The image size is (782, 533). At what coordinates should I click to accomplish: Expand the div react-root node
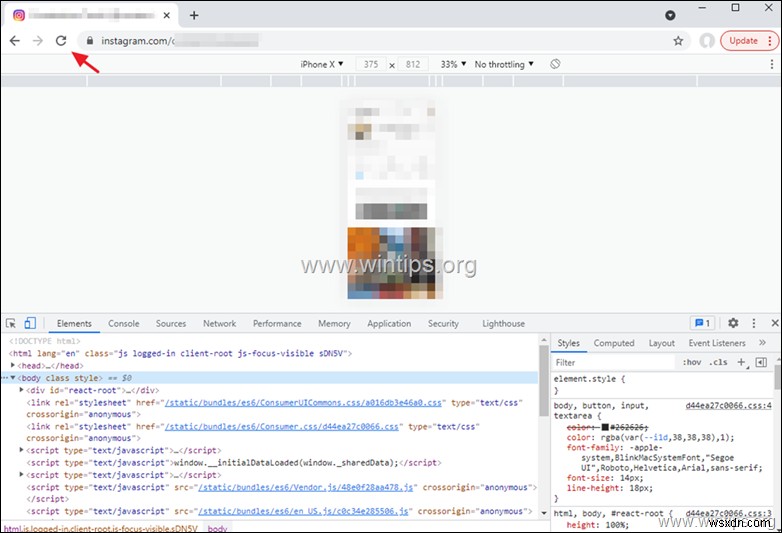point(21,390)
